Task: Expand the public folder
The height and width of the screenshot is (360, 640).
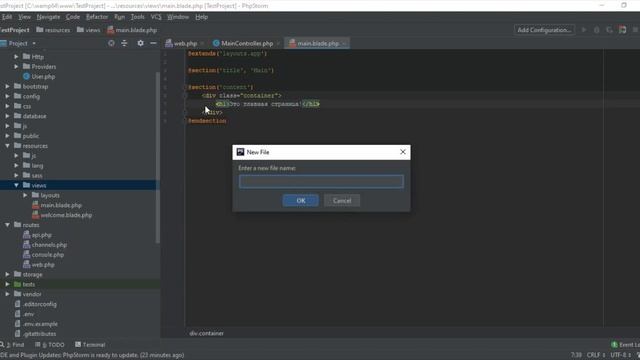Action: pos(7,136)
